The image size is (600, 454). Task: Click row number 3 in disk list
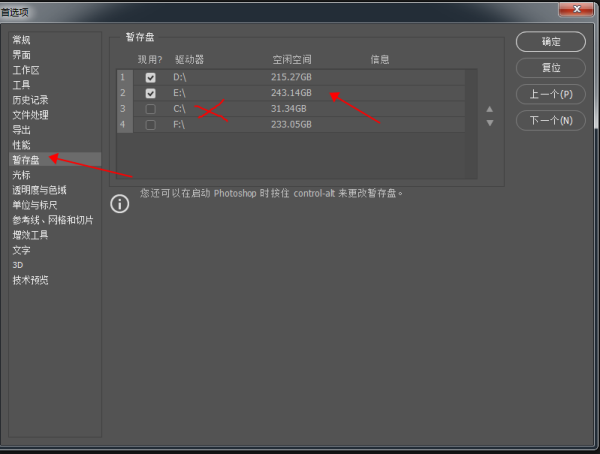tap(123, 109)
